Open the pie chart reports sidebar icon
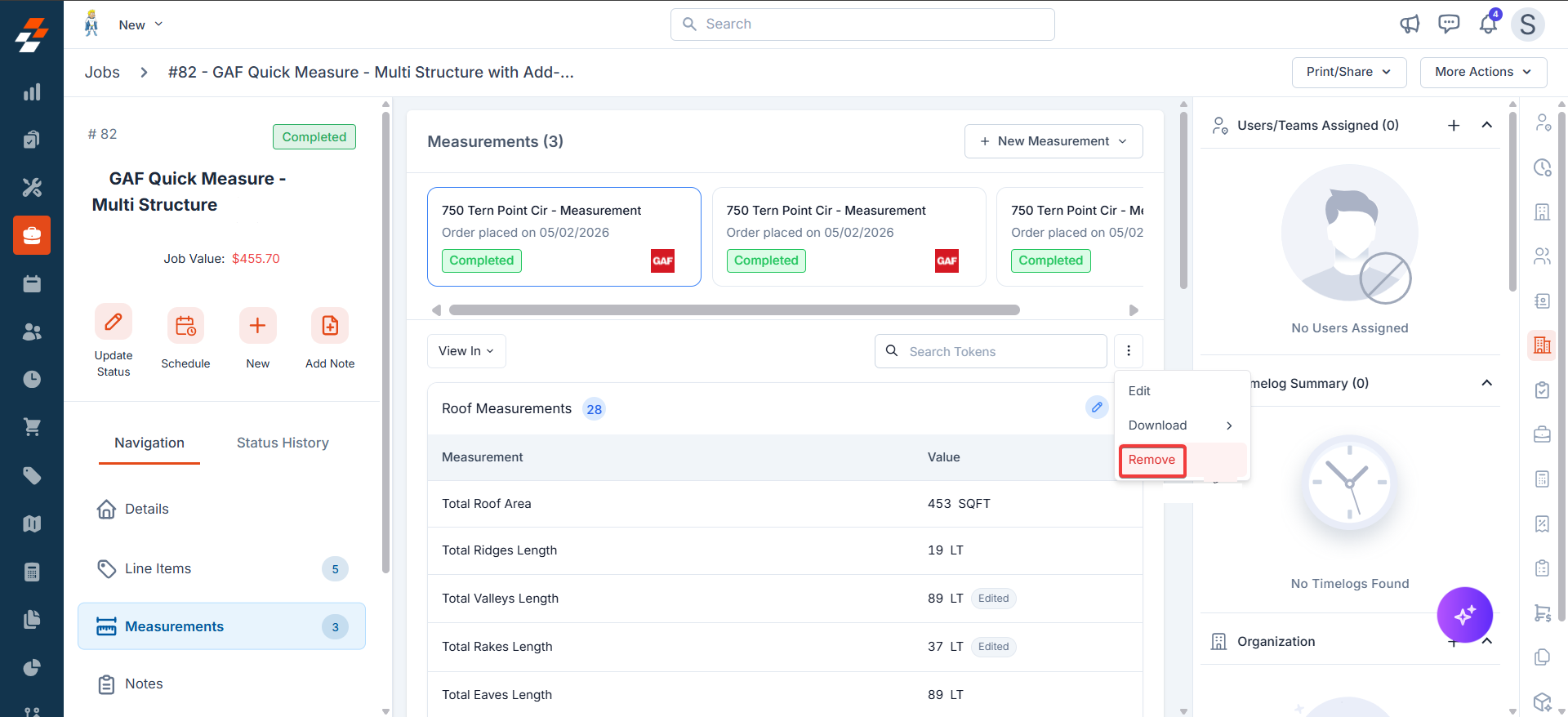Image resolution: width=1568 pixels, height=717 pixels. click(x=32, y=668)
